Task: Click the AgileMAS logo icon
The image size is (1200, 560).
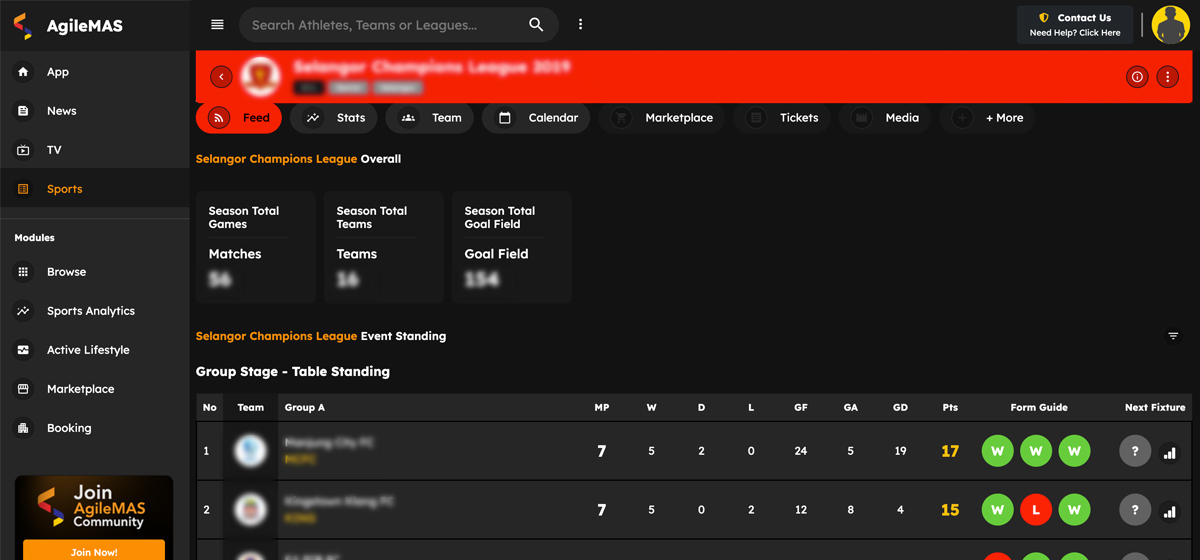Action: [x=23, y=26]
